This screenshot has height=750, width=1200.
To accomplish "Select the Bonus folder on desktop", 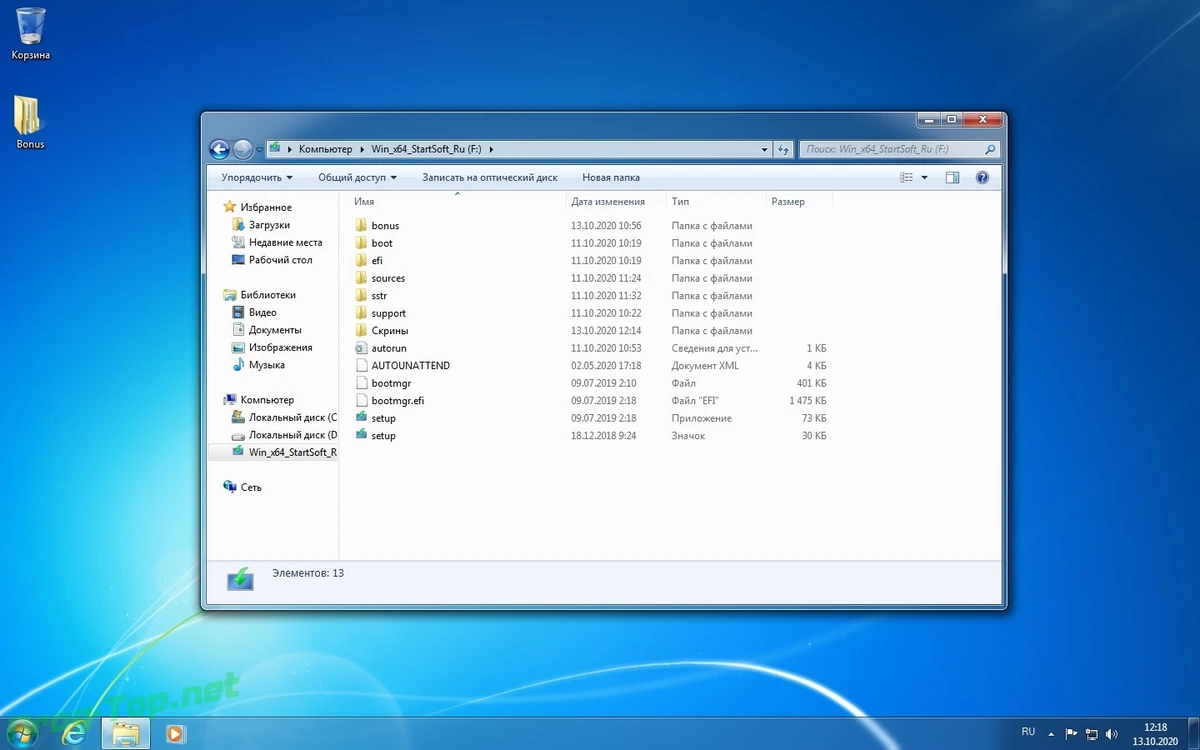I will click(30, 121).
